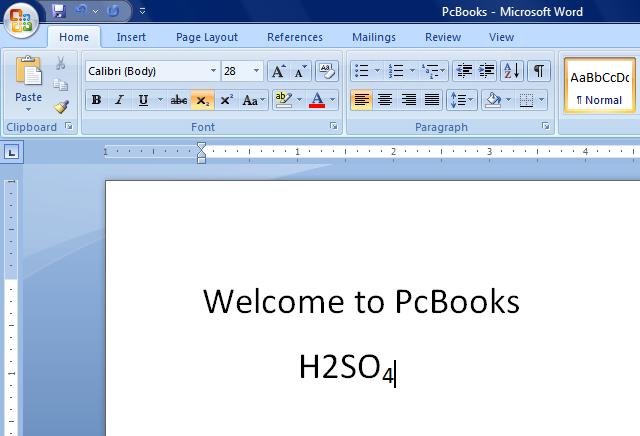
Task: Open the Review tab
Action: (x=443, y=37)
